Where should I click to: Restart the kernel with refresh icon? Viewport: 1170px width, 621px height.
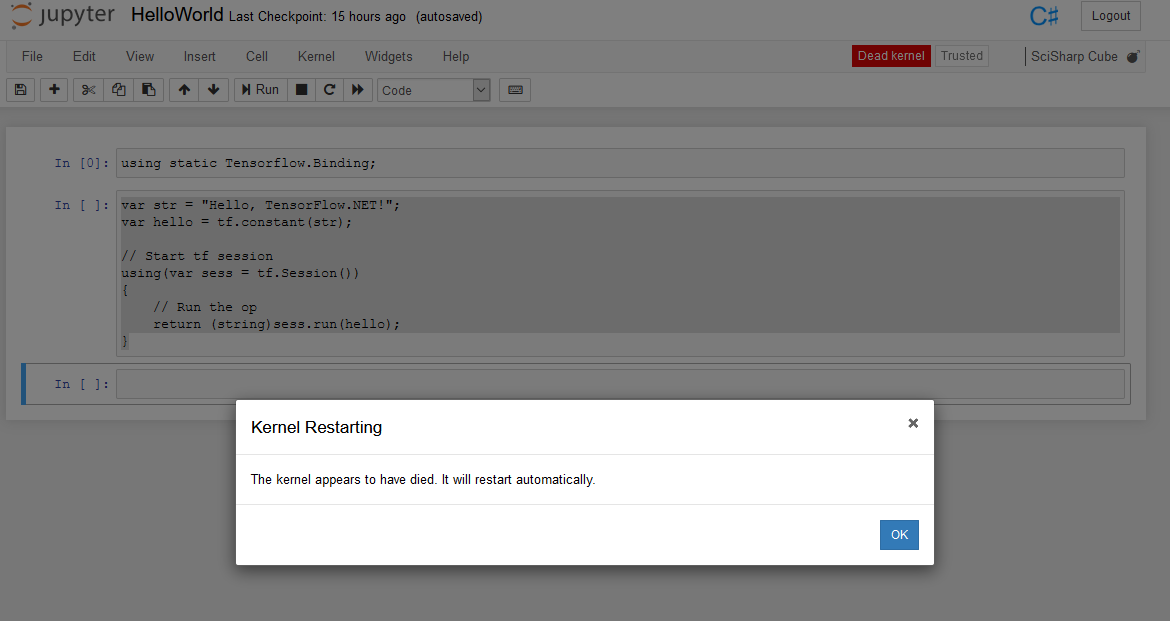[329, 90]
